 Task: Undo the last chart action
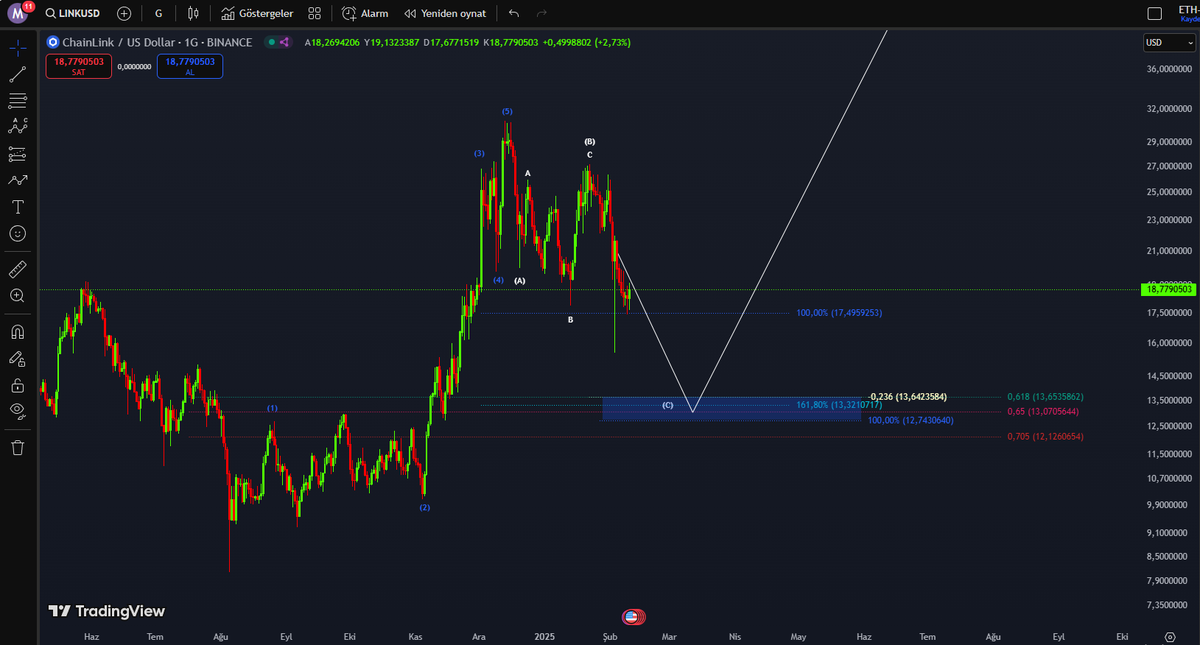tap(514, 14)
